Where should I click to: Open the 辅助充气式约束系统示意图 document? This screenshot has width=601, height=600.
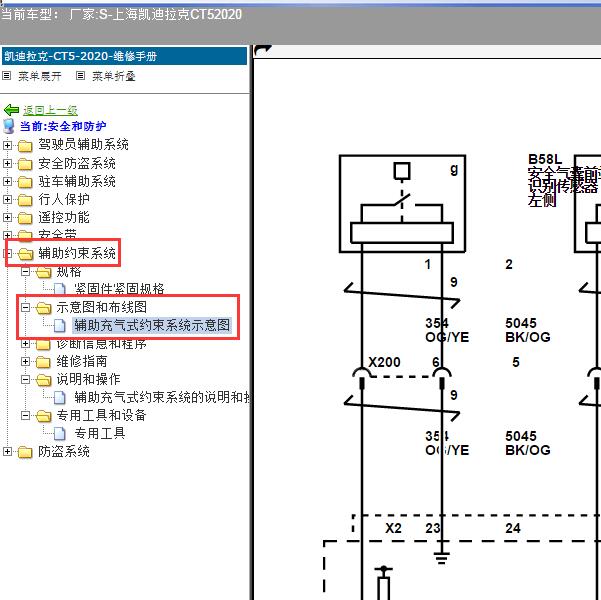[152, 325]
